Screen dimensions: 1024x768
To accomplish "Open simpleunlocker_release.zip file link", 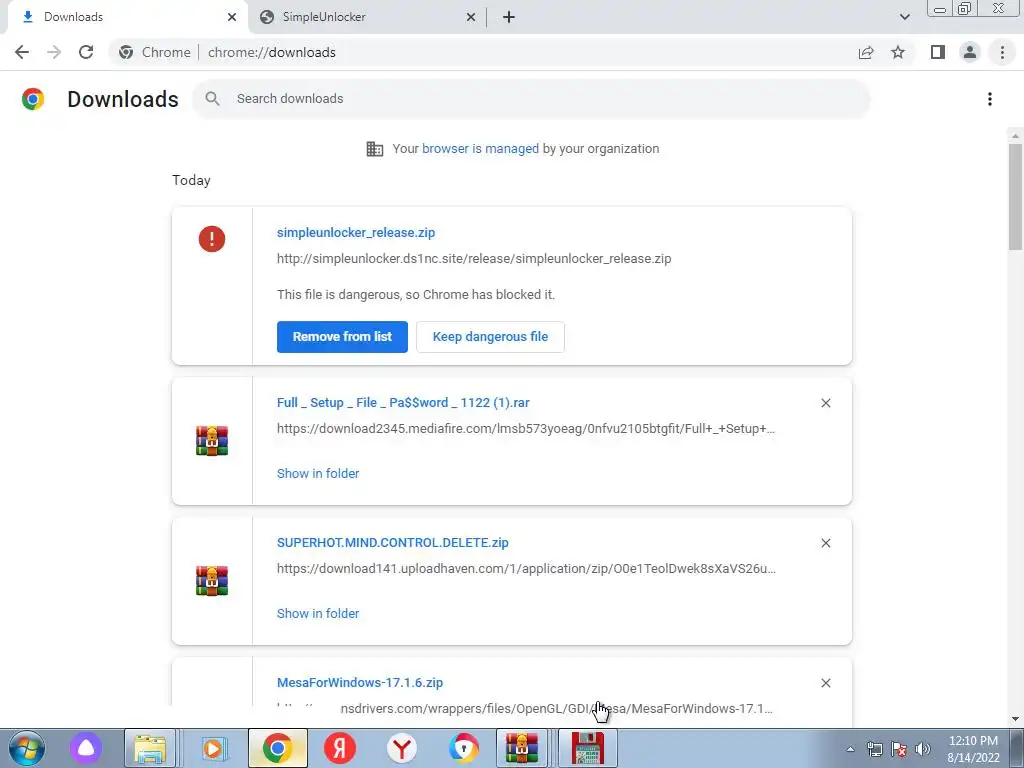I will click(356, 232).
